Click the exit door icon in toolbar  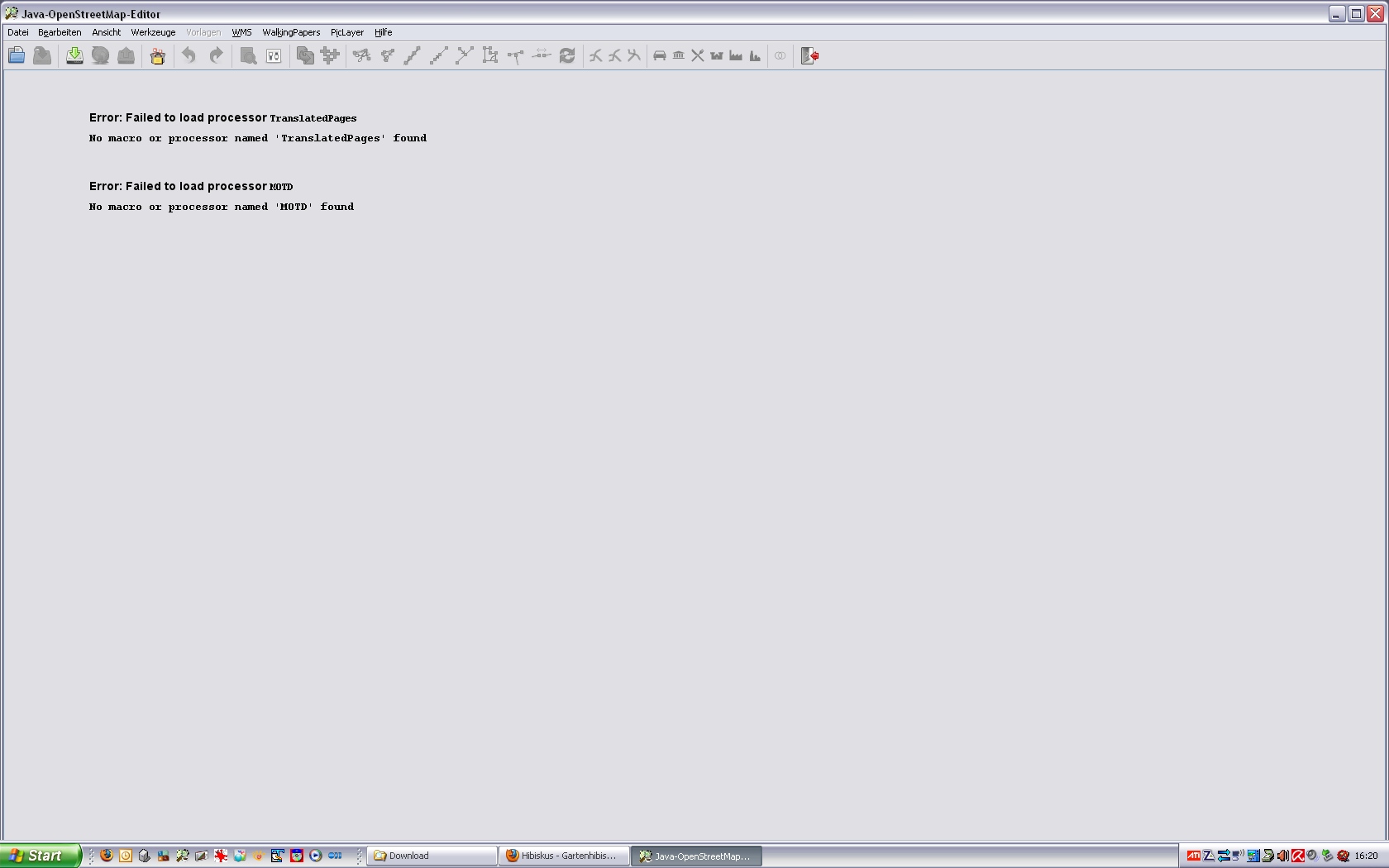(x=809, y=56)
